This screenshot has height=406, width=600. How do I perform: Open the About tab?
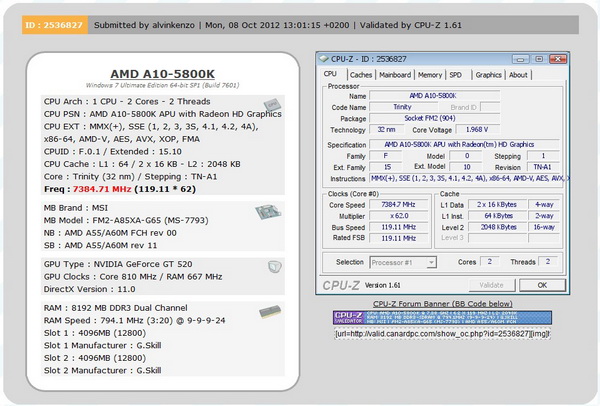[x=518, y=75]
